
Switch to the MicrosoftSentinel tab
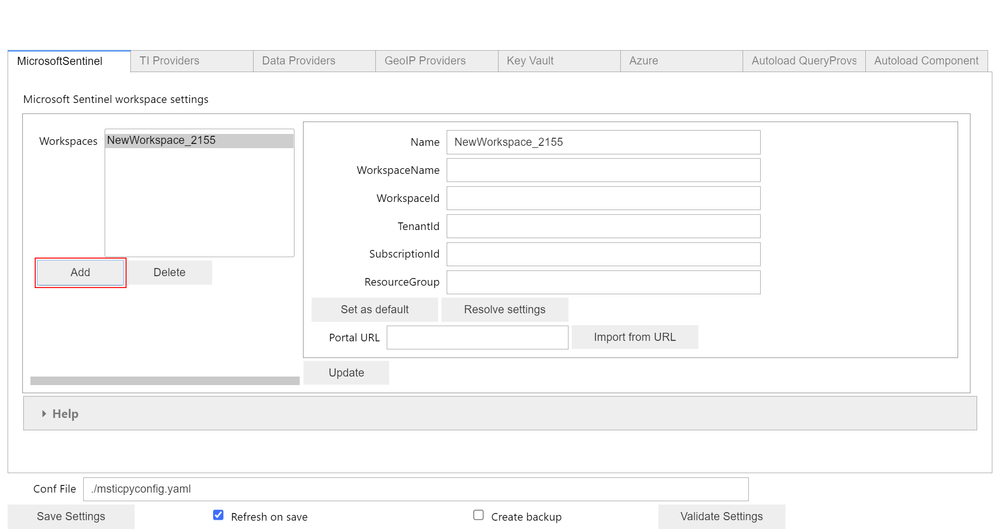coord(69,61)
